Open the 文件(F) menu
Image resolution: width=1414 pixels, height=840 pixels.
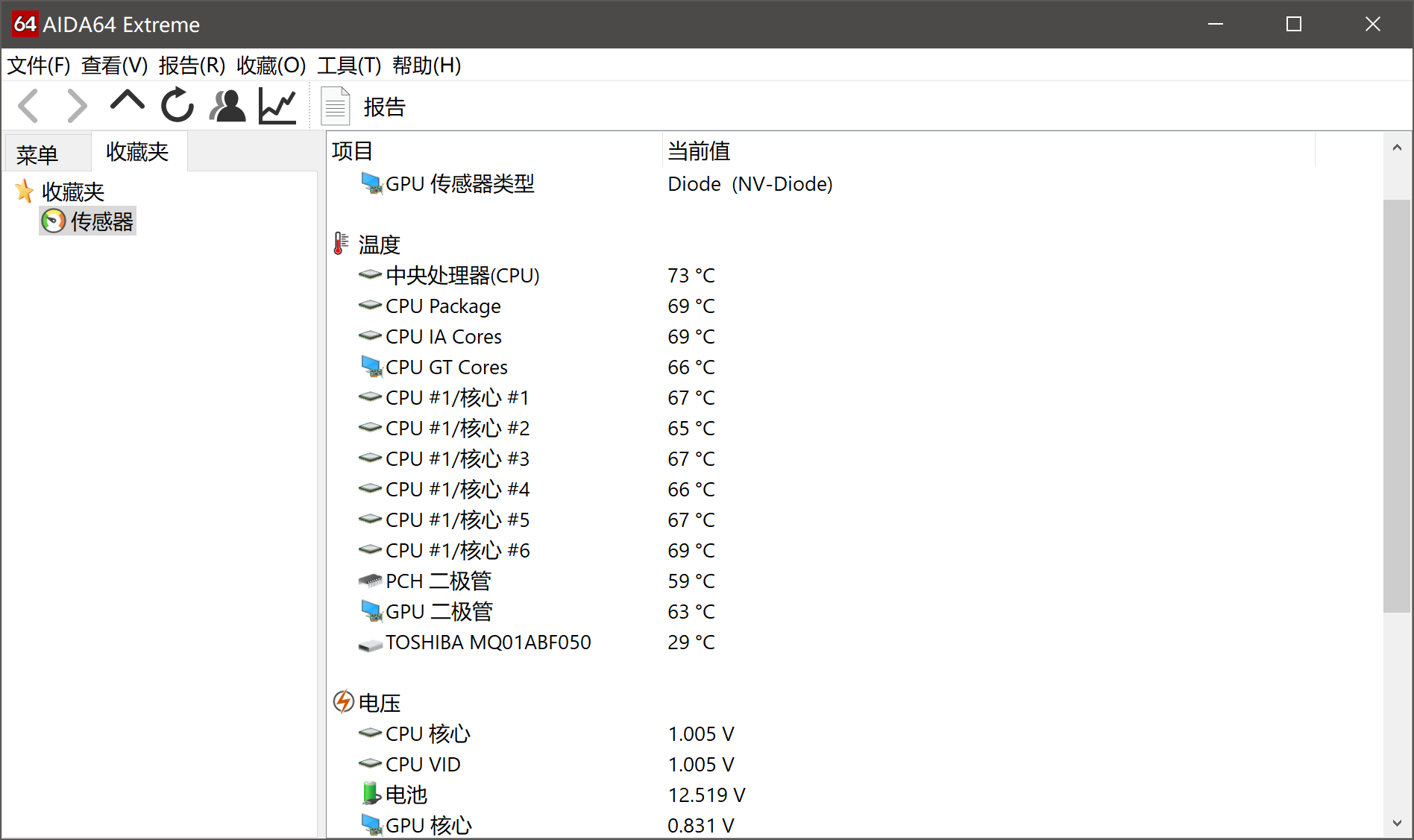point(39,66)
